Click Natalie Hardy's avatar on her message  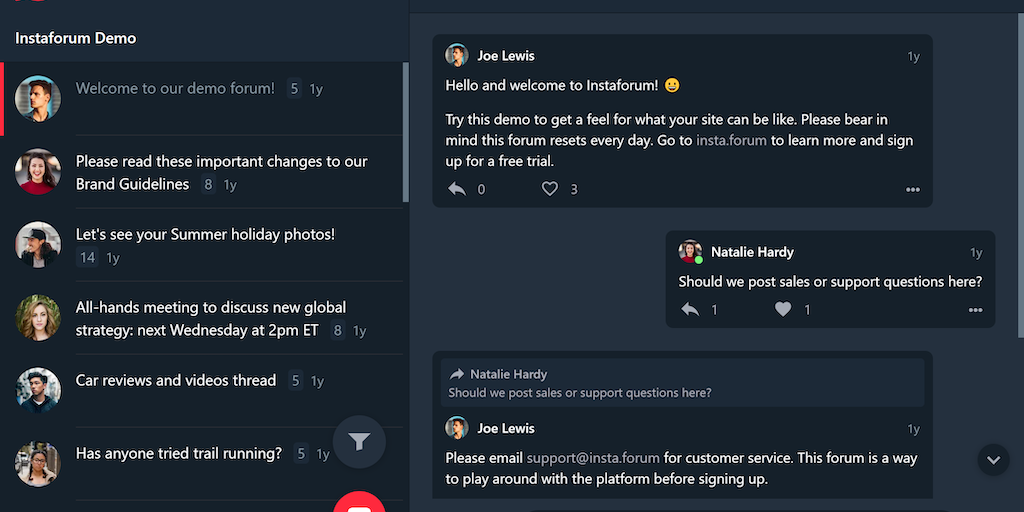pyautogui.click(x=690, y=252)
